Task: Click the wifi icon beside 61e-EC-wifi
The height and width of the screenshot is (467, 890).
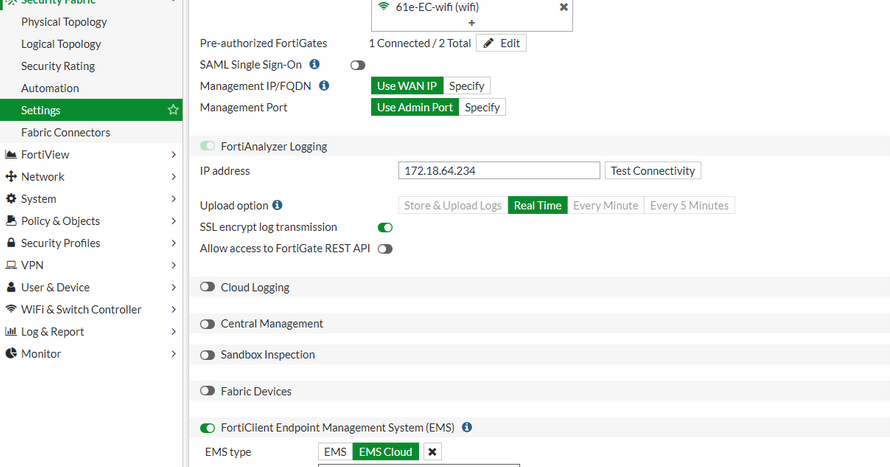Action: [x=384, y=7]
